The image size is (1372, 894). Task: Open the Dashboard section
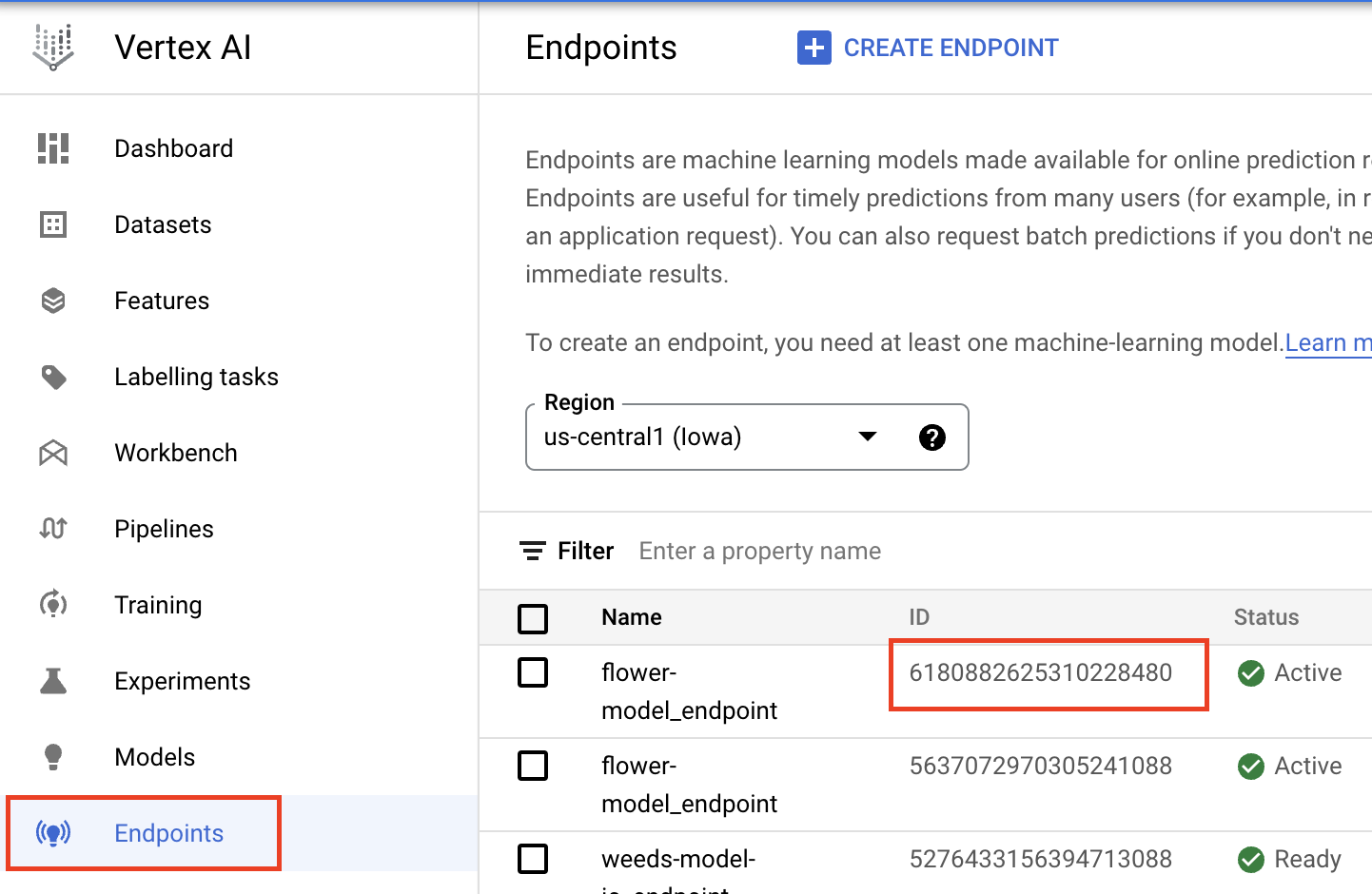point(173,148)
